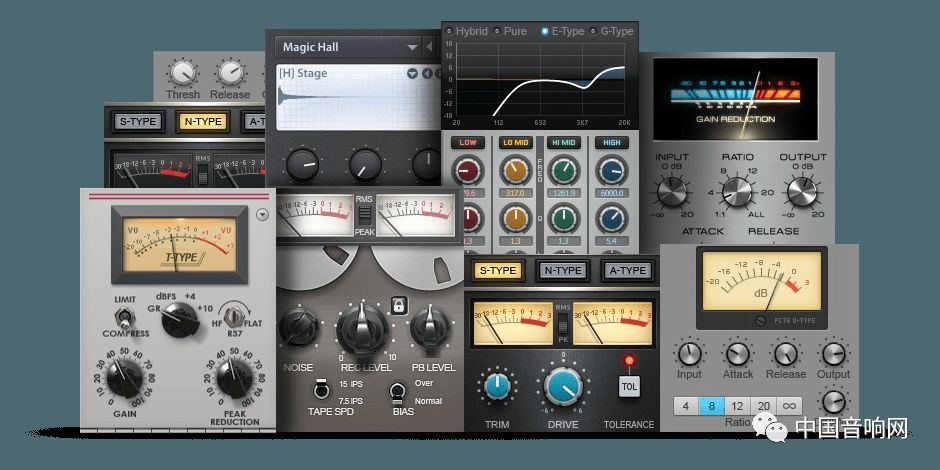Click the Release knob beside Thresh
This screenshot has width=940, height=470.
click(231, 74)
